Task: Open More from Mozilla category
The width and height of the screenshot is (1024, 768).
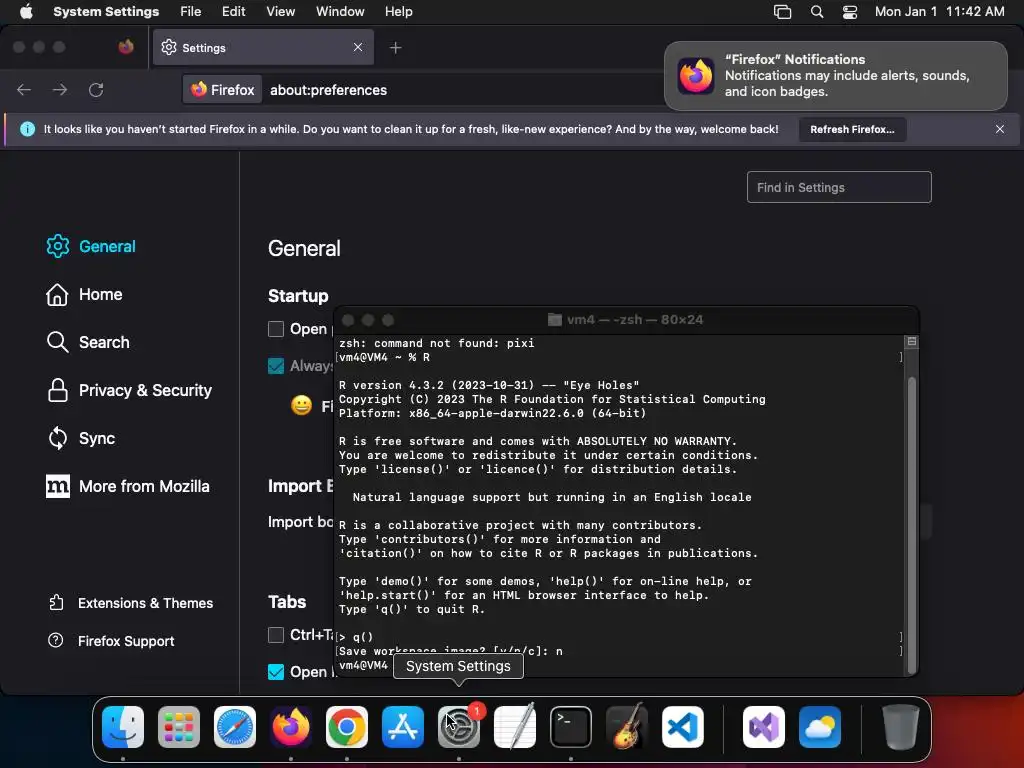Action: pyautogui.click(x=128, y=487)
